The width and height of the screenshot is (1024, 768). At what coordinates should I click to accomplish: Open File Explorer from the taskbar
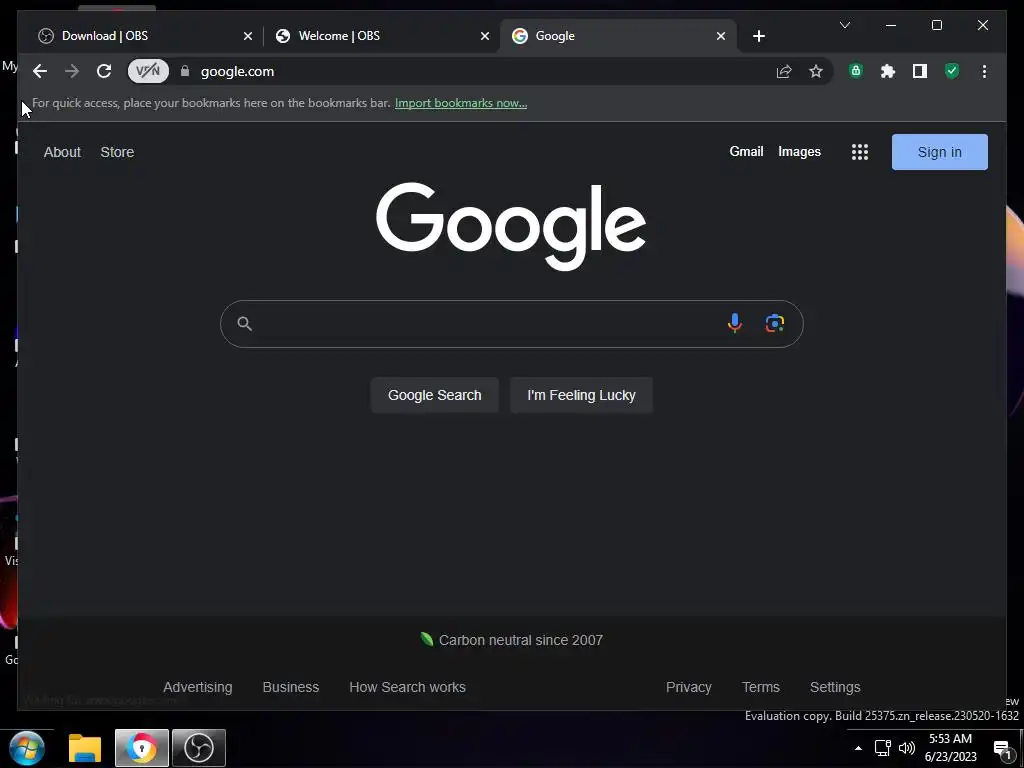click(85, 748)
